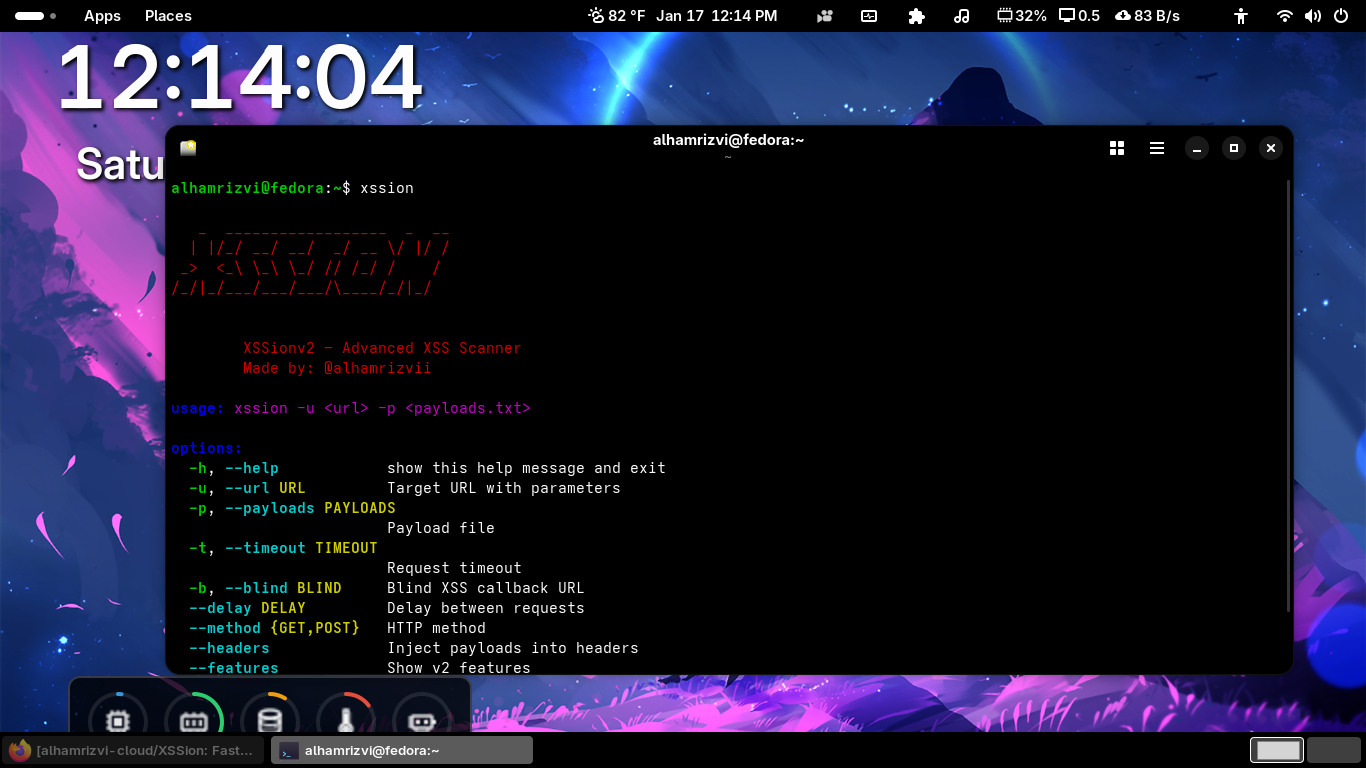Click the 'XSSionv2 - Advanced XSS Scanner' line
Image resolution: width=1366 pixels, height=768 pixels.
[x=382, y=348]
